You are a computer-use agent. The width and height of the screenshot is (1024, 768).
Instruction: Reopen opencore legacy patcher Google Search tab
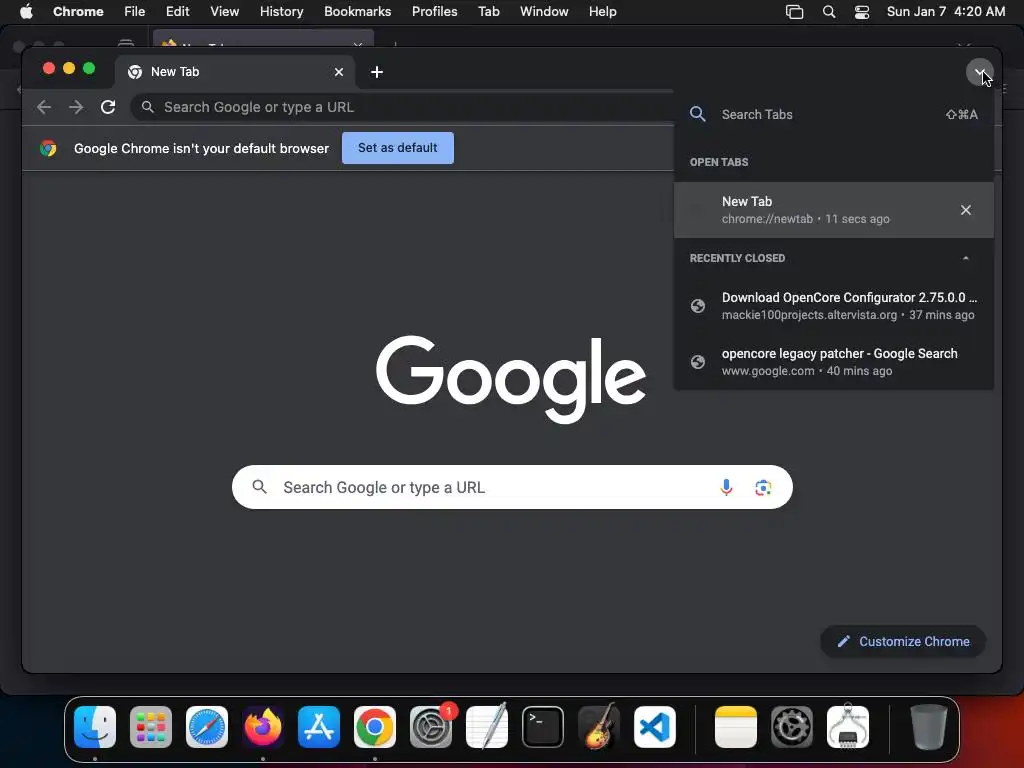[x=833, y=362]
